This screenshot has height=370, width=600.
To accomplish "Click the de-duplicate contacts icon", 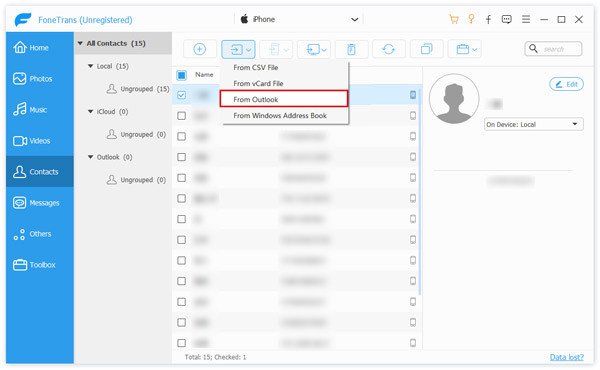I will (x=426, y=49).
